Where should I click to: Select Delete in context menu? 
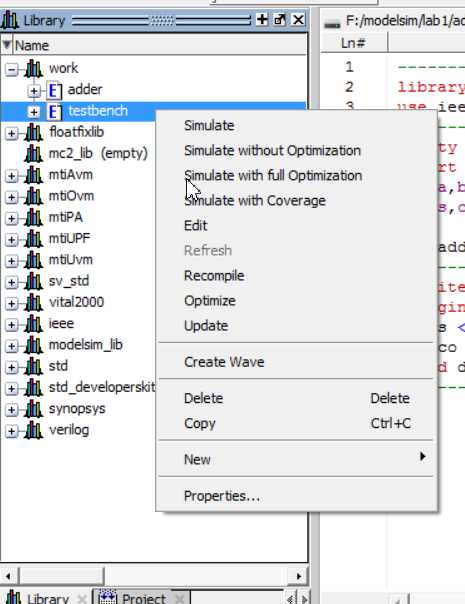click(297, 398)
